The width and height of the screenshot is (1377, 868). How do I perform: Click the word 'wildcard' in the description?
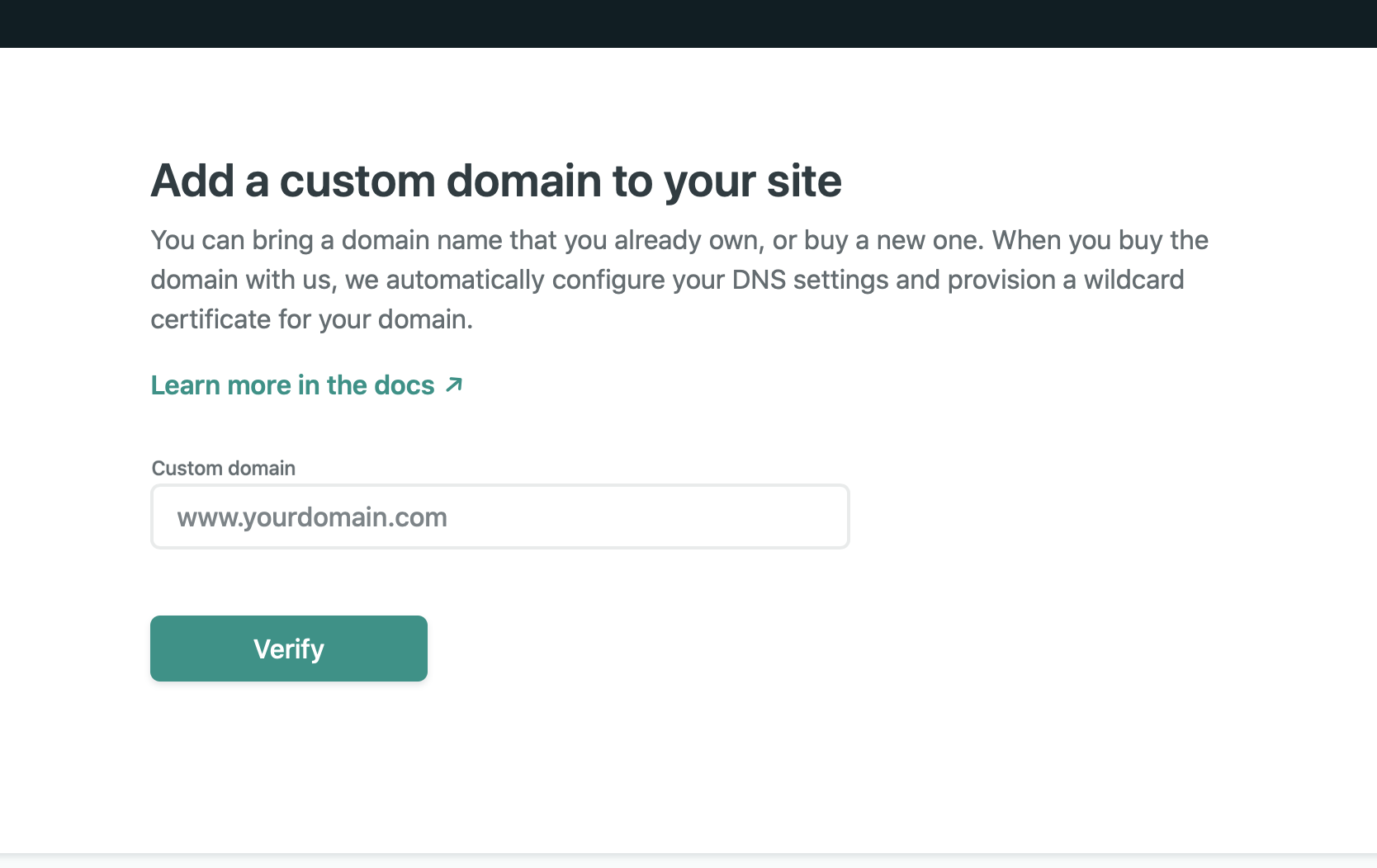point(1133,280)
